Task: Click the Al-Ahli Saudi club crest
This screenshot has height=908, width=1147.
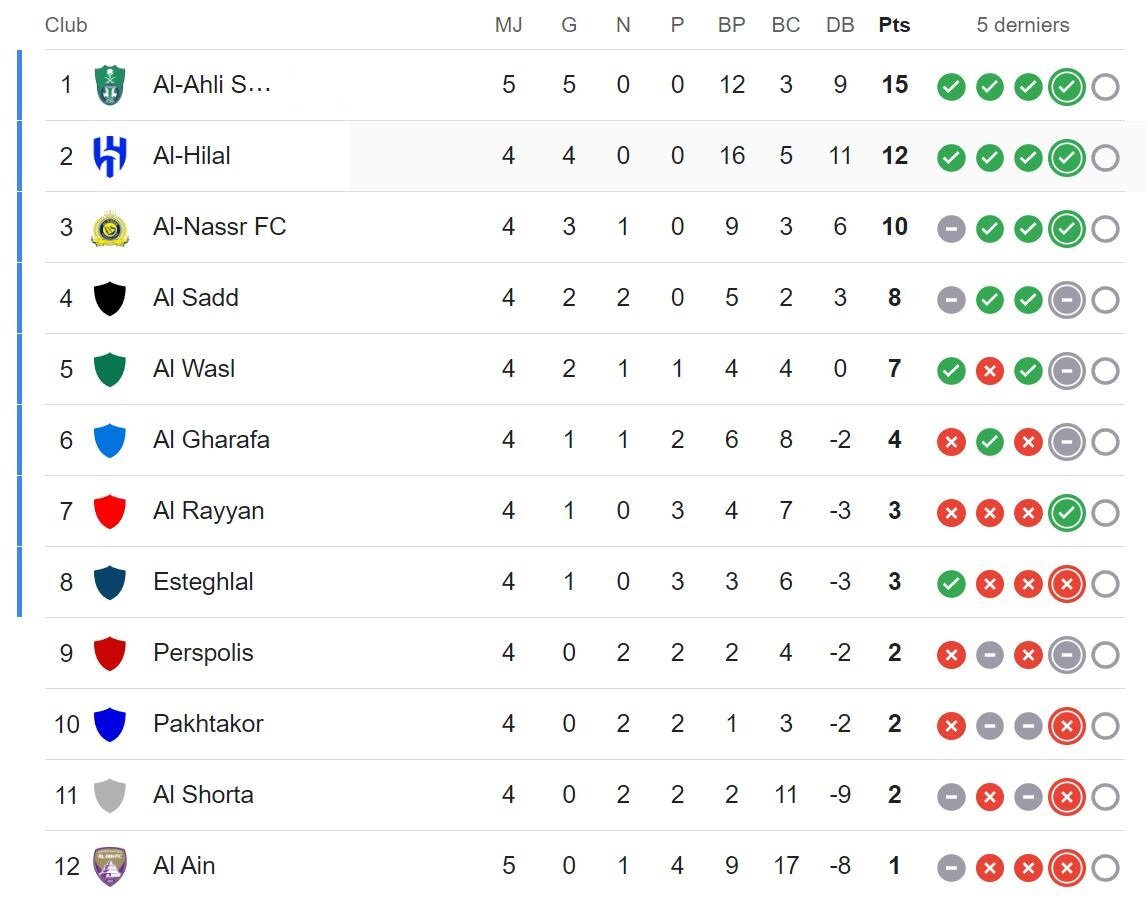Action: tap(109, 85)
